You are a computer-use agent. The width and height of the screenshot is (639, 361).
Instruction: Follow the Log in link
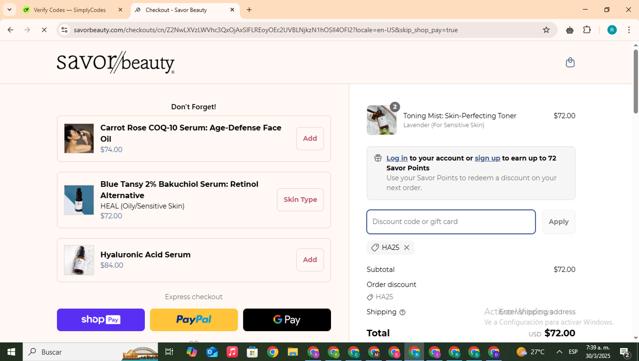(397, 158)
